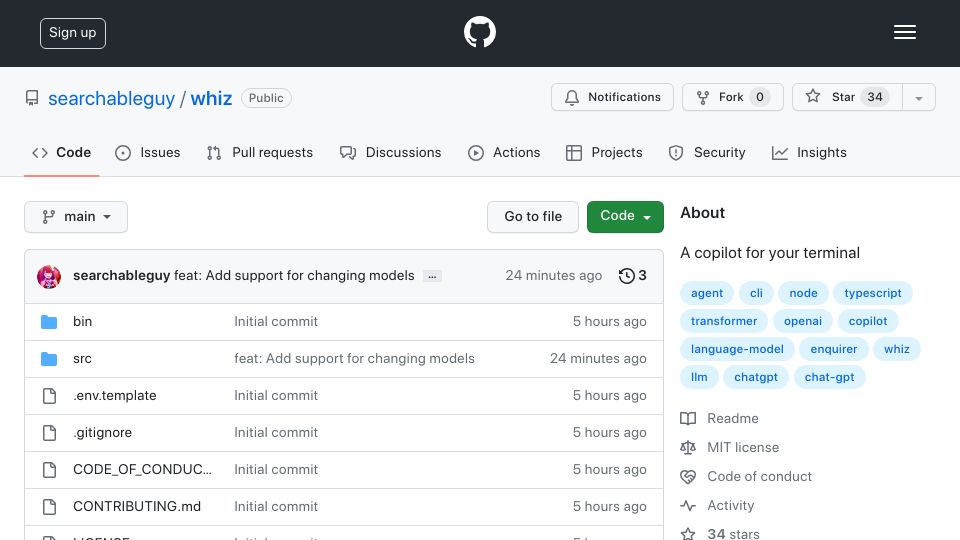Open the Pull requests tab
Screen dimensions: 960x540
click(x=260, y=152)
